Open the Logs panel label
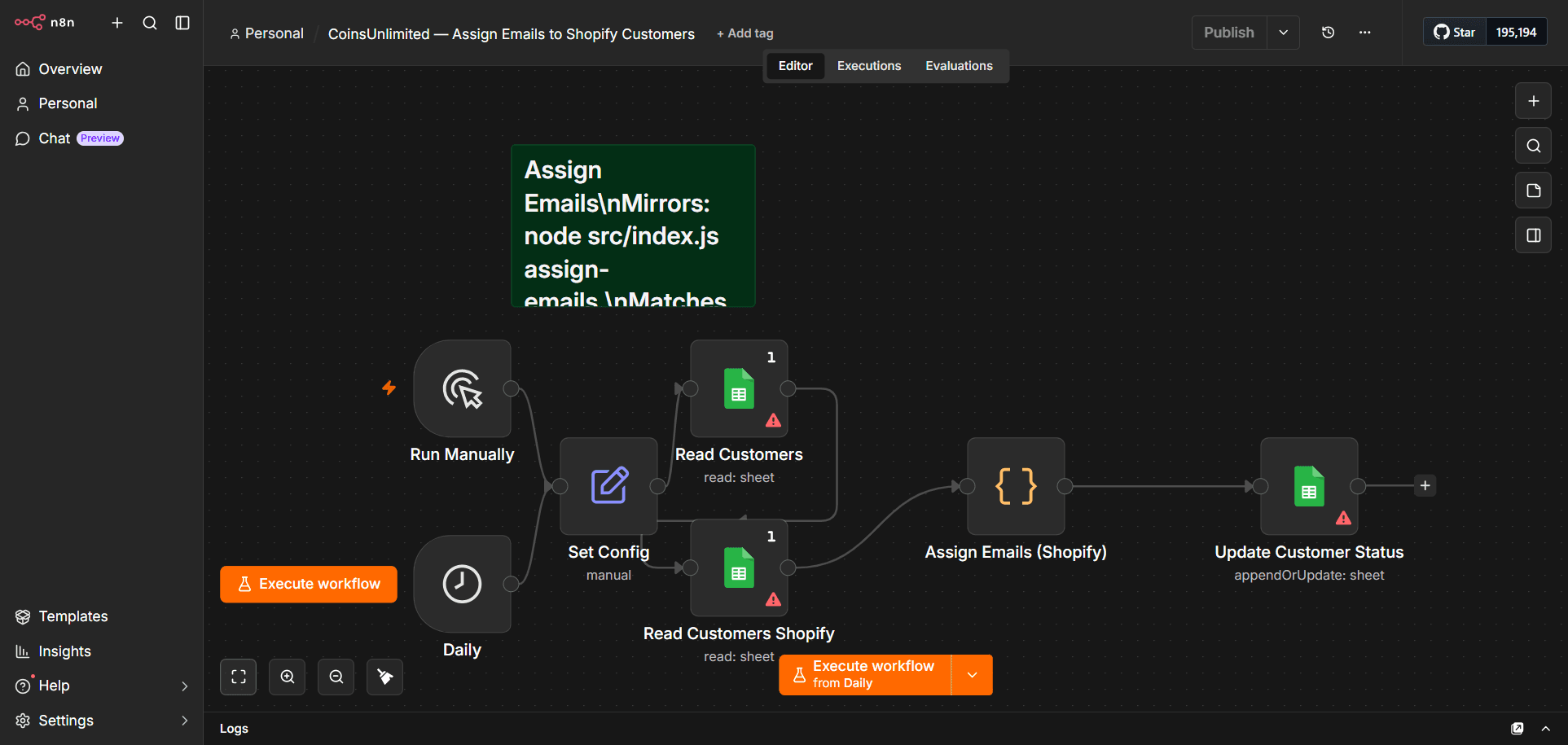 [x=234, y=729]
